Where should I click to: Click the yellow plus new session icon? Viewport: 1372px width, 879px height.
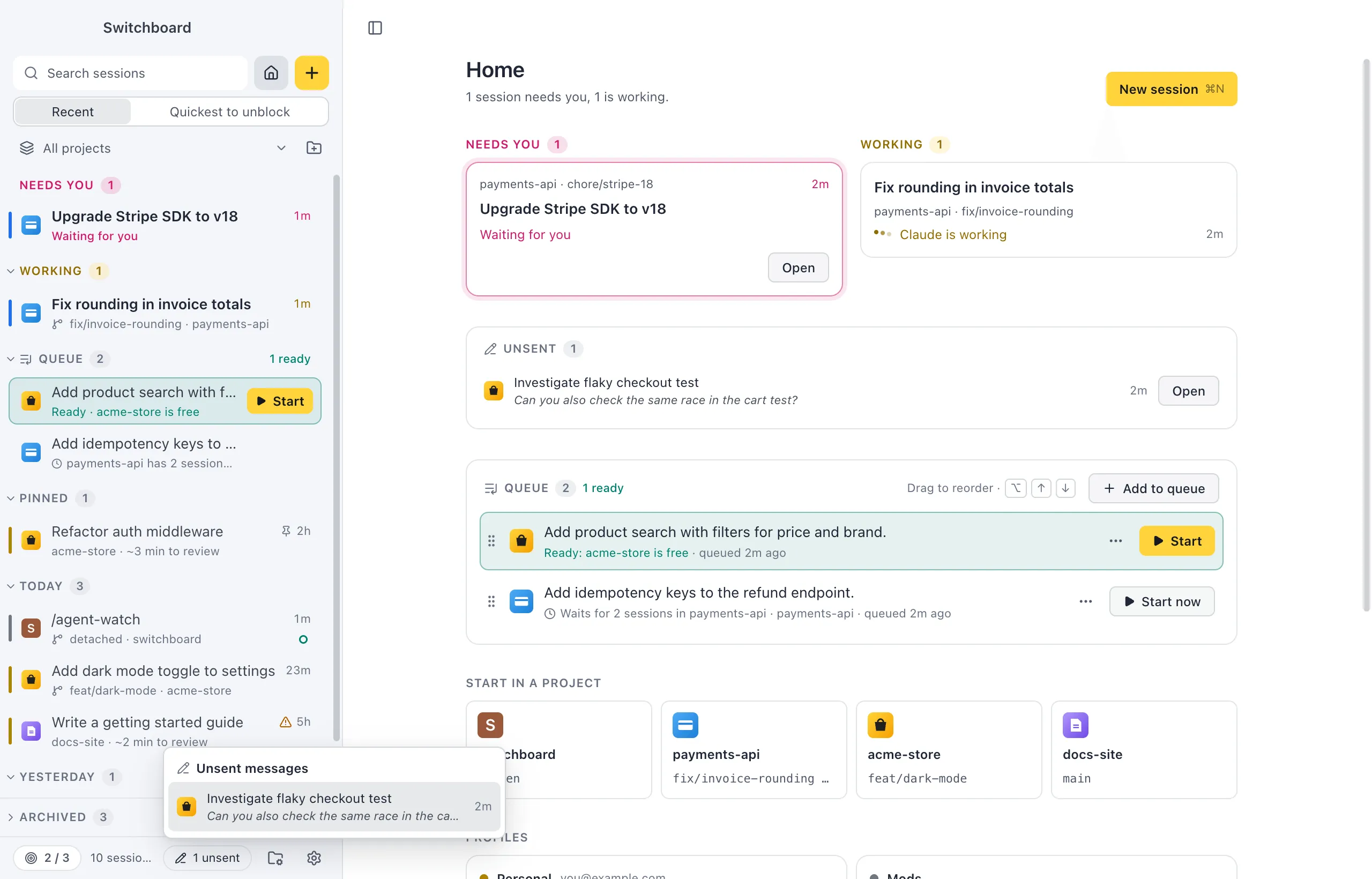tap(311, 72)
